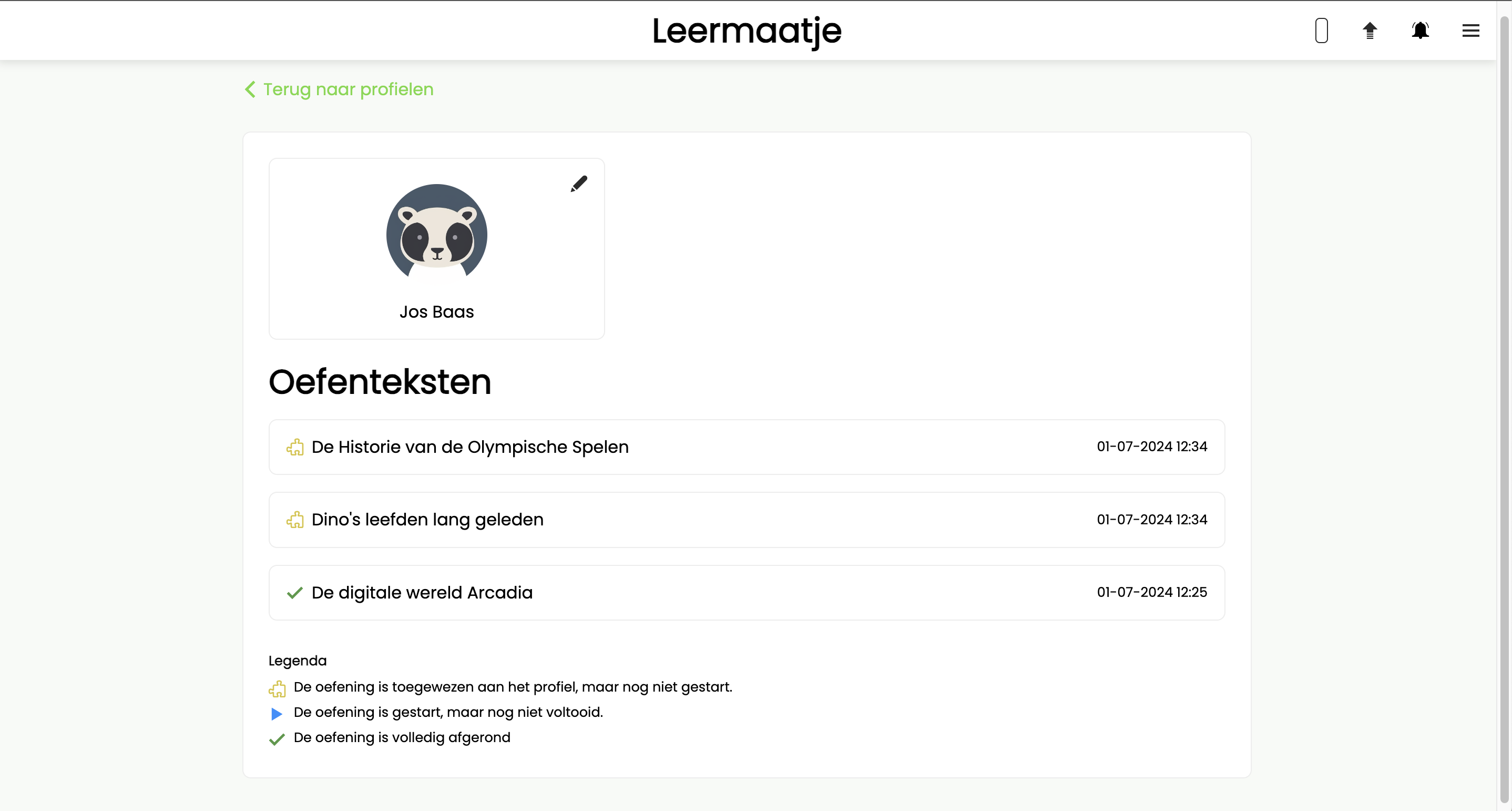
Task: Edit profile with the pencil icon
Action: click(579, 184)
